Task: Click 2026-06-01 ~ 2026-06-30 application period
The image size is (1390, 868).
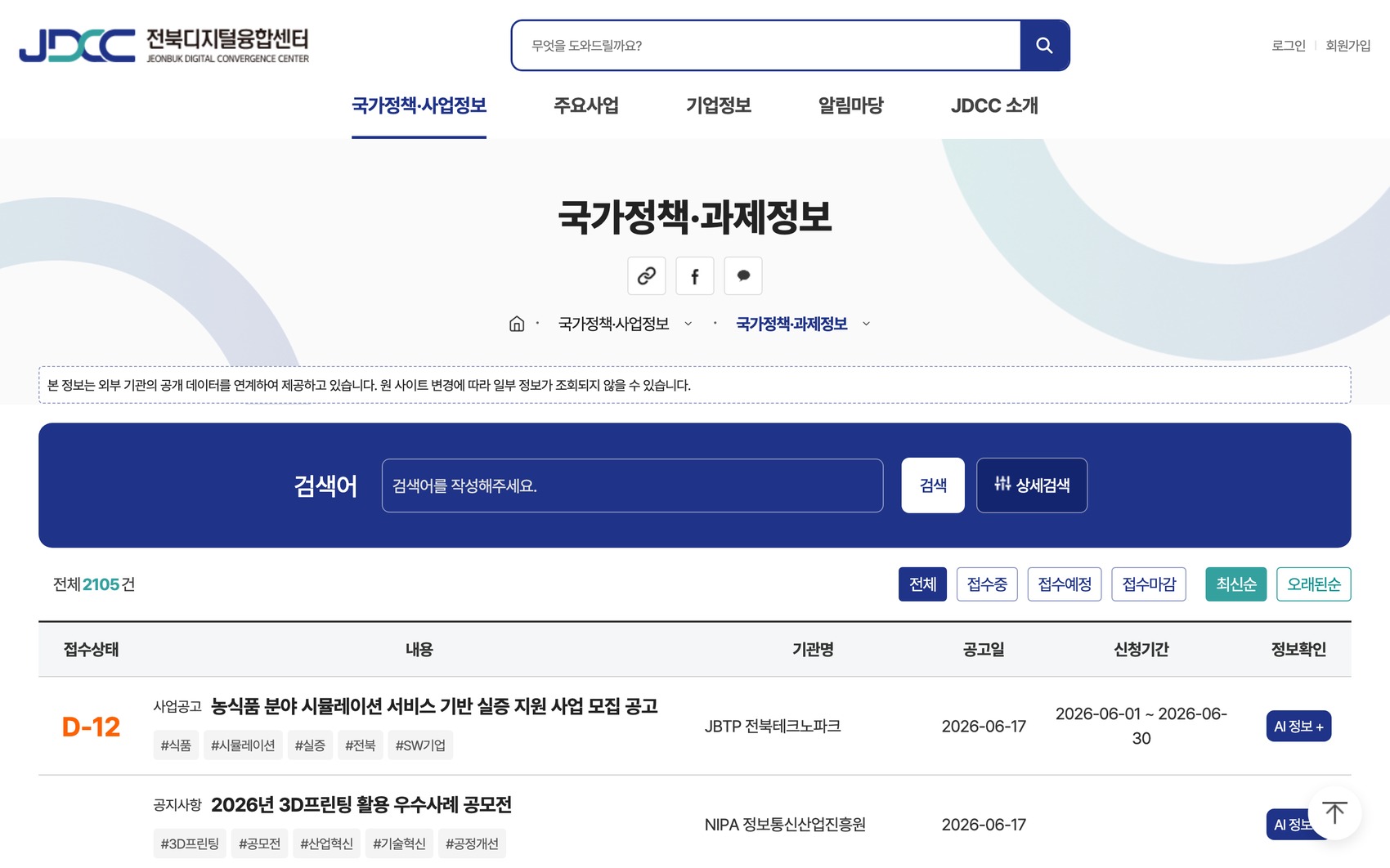Action: pyautogui.click(x=1141, y=726)
